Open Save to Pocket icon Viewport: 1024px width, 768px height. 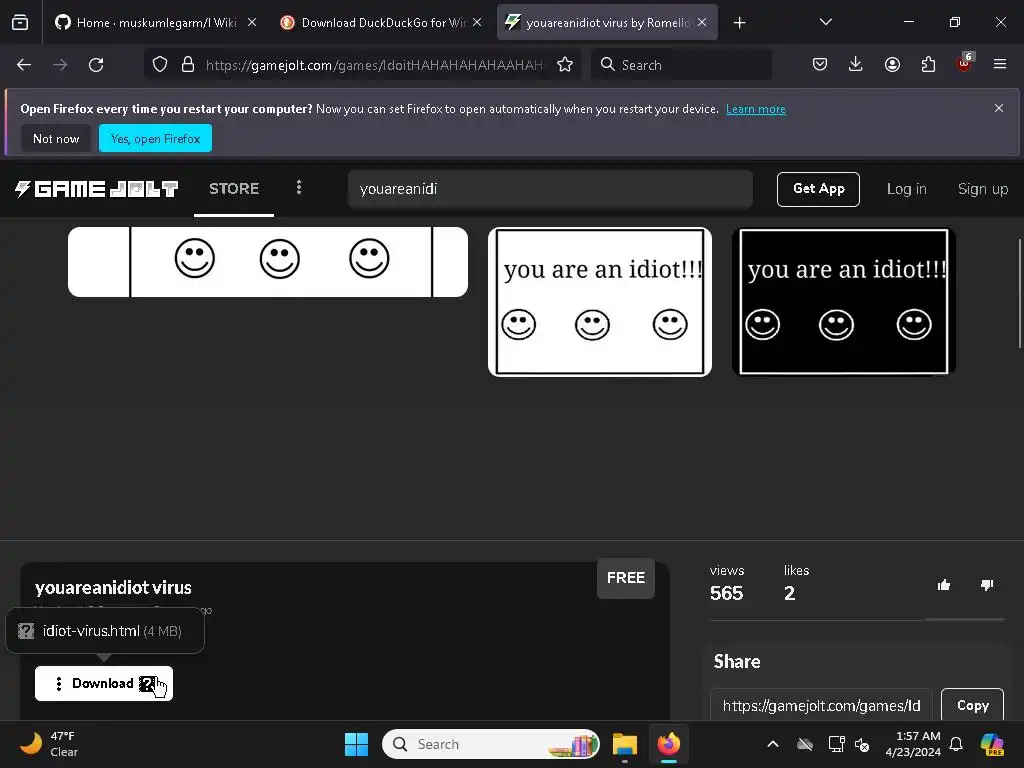tap(820, 64)
